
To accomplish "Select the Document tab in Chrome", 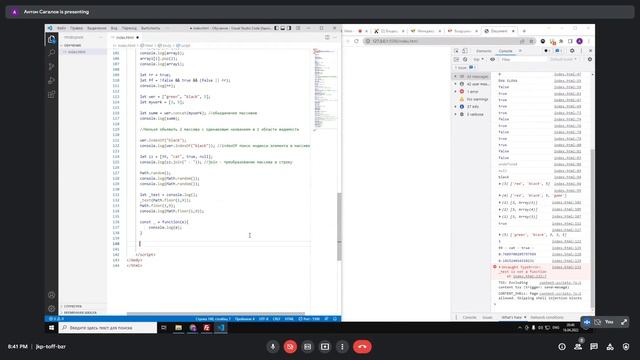I will click(499, 31).
